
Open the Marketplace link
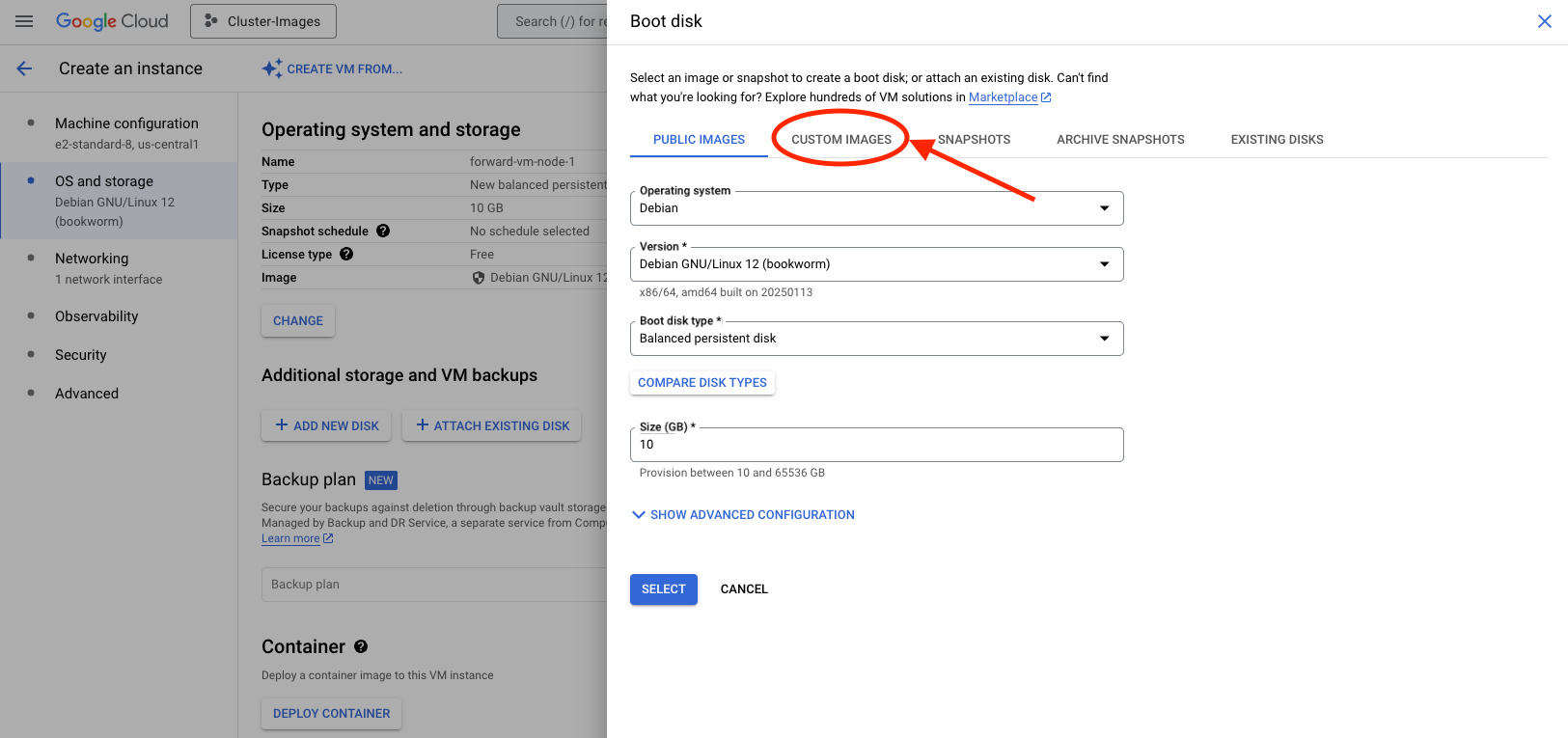[x=1004, y=97]
